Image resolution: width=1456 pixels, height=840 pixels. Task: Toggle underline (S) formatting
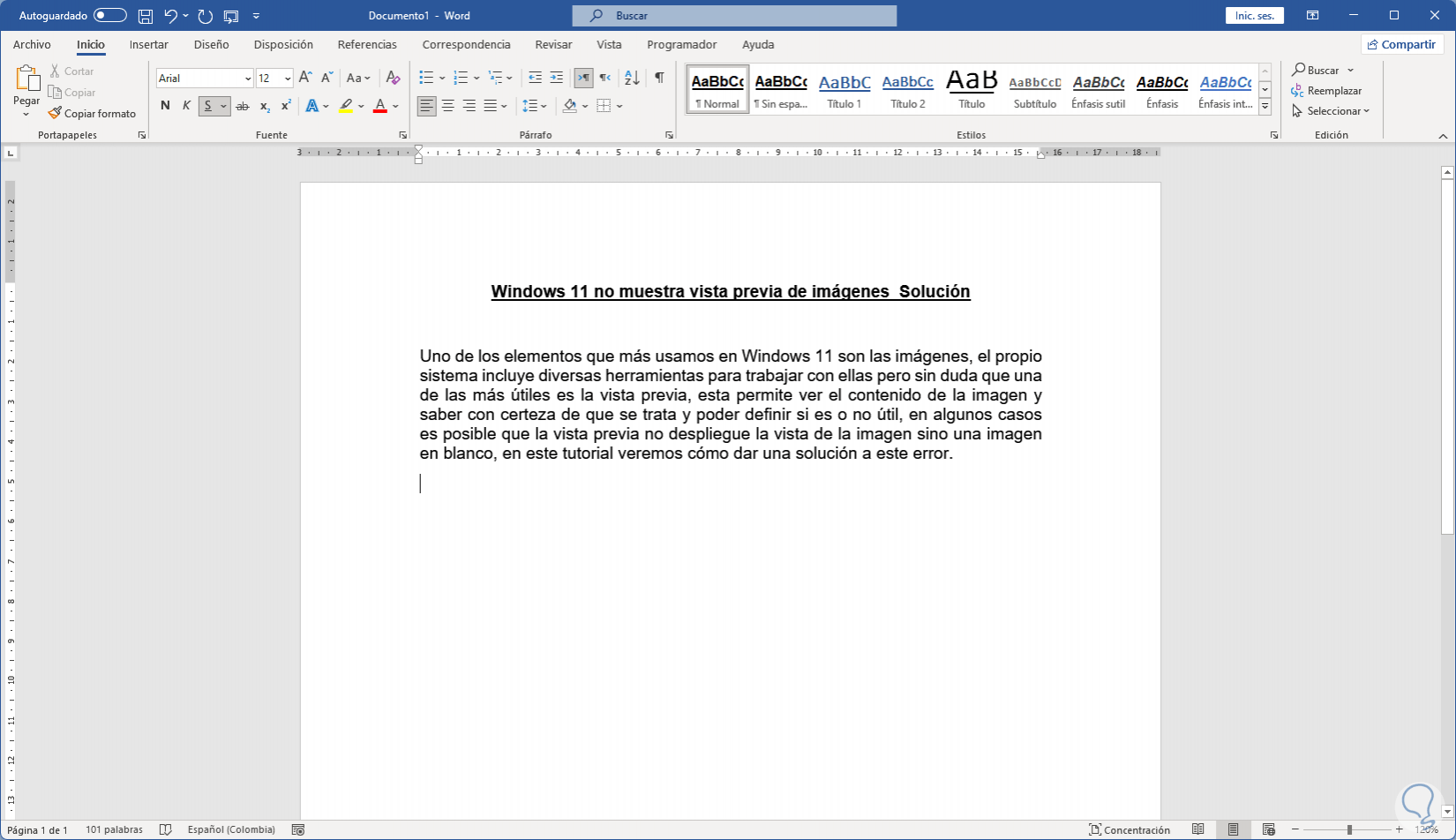coord(208,106)
